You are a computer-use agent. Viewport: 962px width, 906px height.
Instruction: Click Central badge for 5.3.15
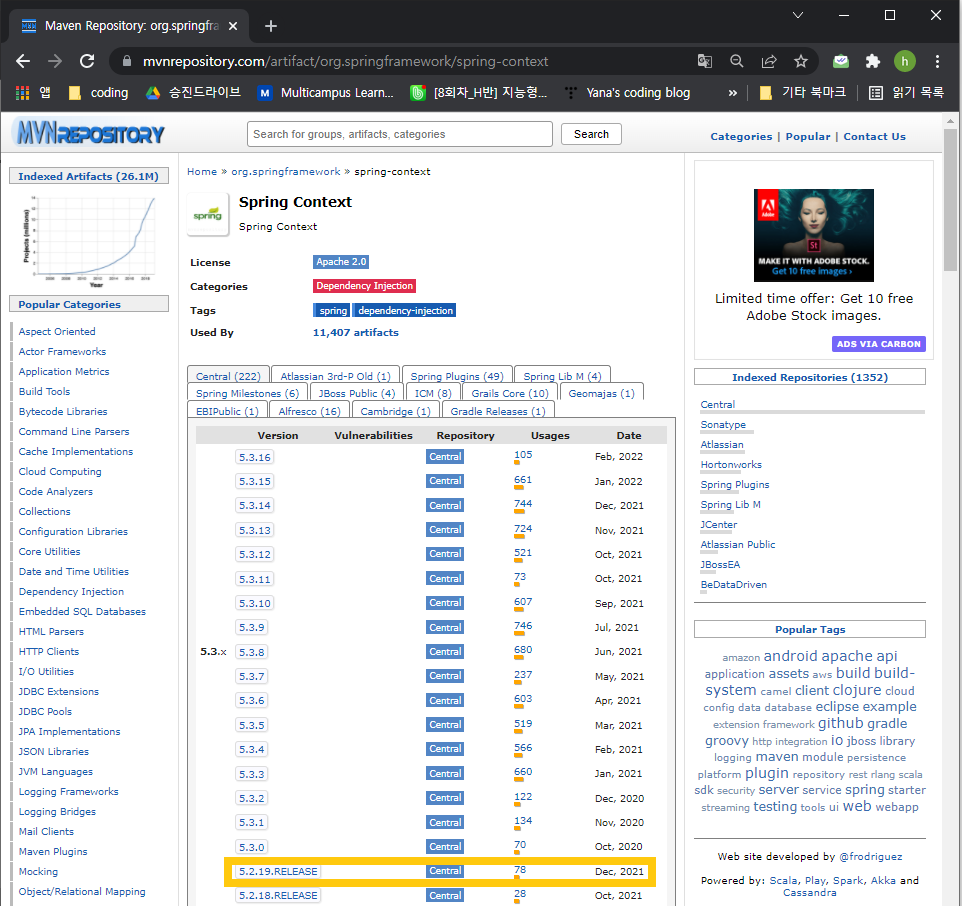tap(445, 481)
